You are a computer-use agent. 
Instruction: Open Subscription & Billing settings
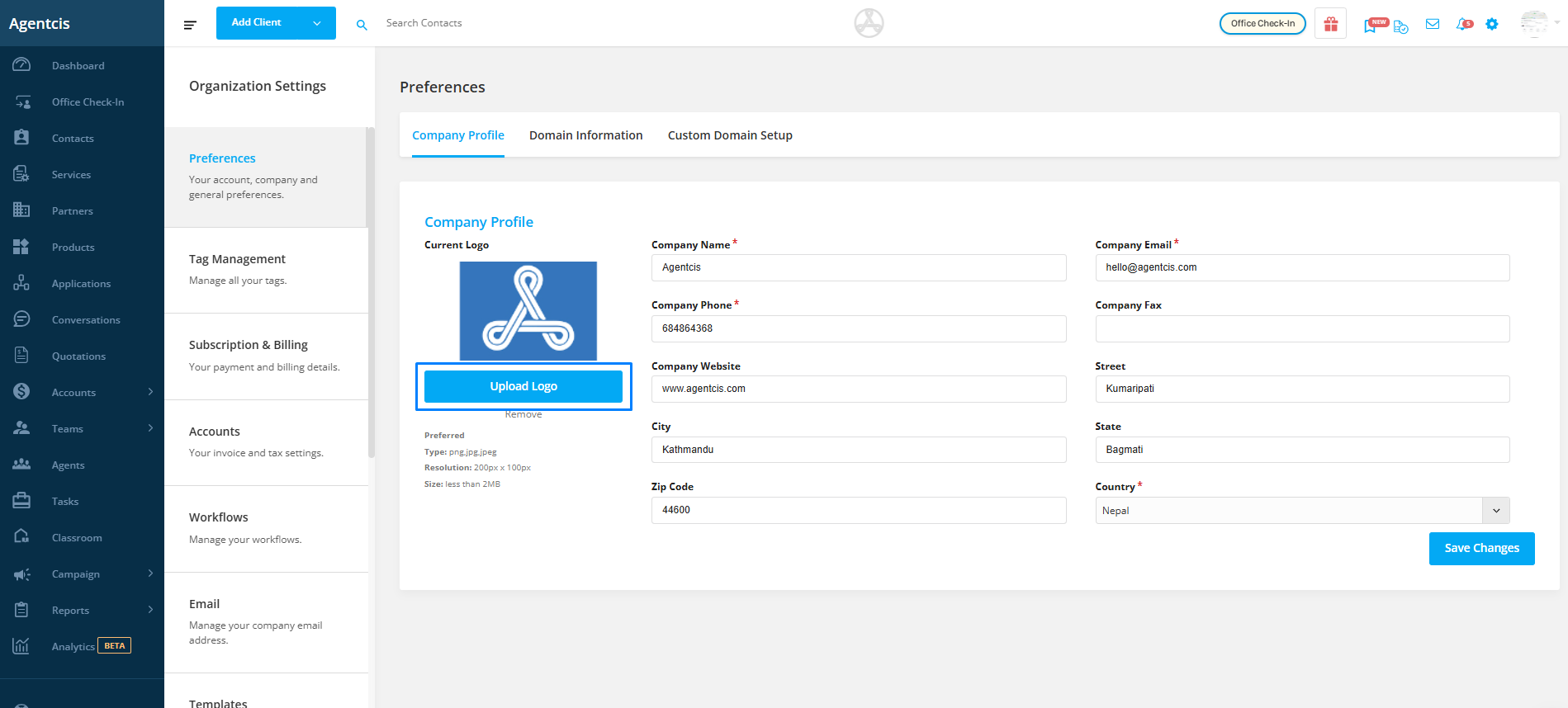[266, 356]
